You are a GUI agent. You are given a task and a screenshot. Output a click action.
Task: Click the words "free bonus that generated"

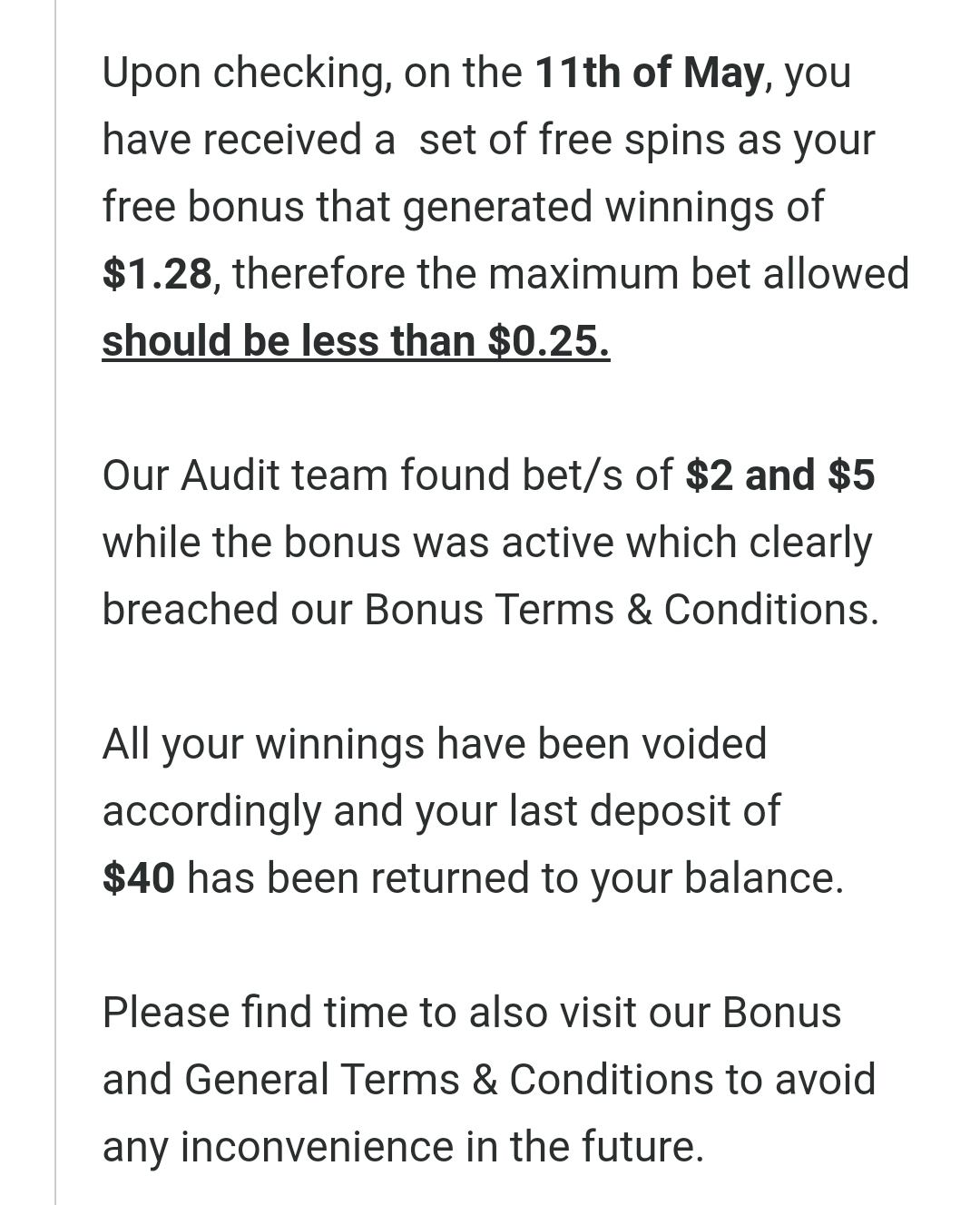click(x=347, y=207)
